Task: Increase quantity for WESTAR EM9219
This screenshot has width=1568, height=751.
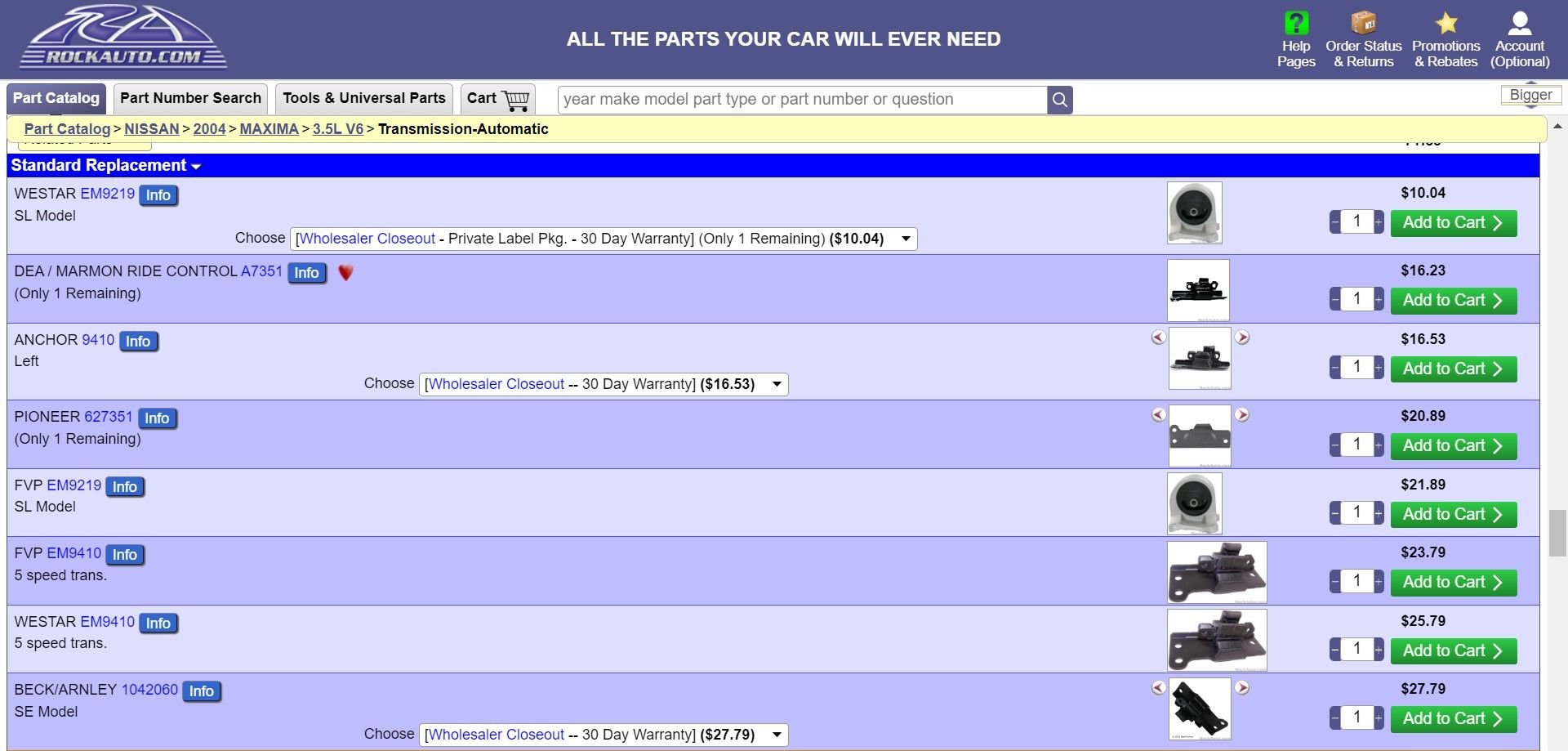Action: point(1379,222)
